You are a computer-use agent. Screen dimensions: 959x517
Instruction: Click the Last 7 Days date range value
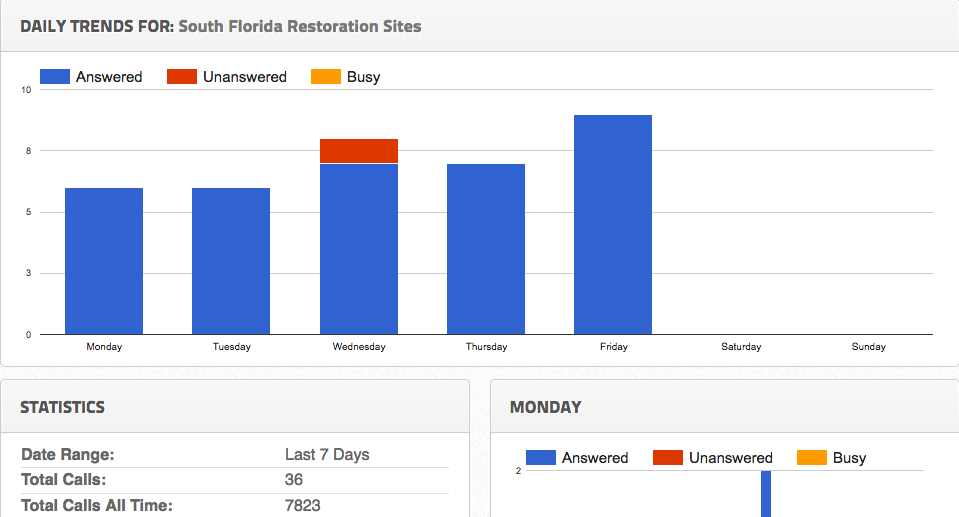pos(327,454)
